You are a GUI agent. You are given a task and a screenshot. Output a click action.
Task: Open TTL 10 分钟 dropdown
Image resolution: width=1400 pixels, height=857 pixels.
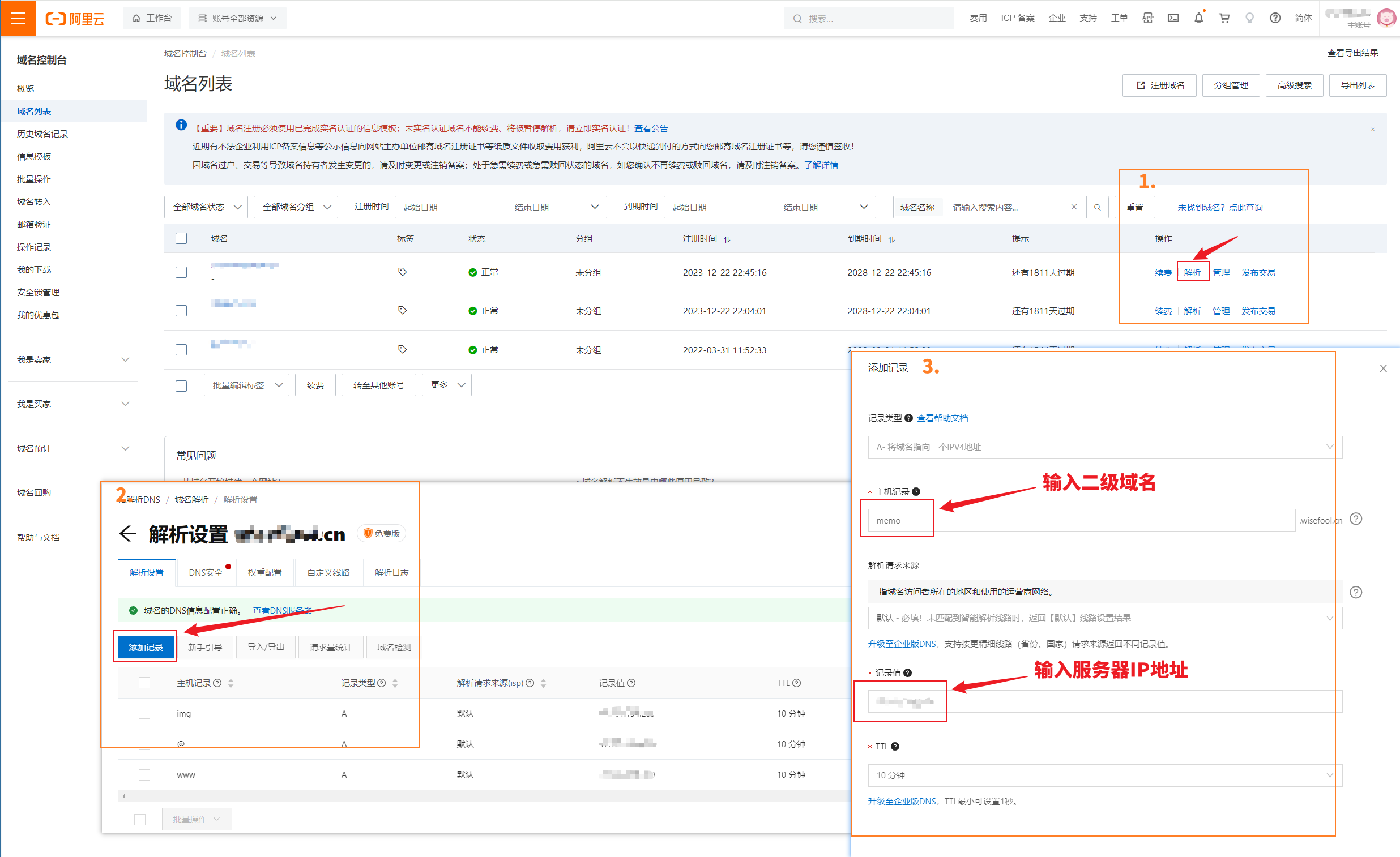click(1104, 775)
